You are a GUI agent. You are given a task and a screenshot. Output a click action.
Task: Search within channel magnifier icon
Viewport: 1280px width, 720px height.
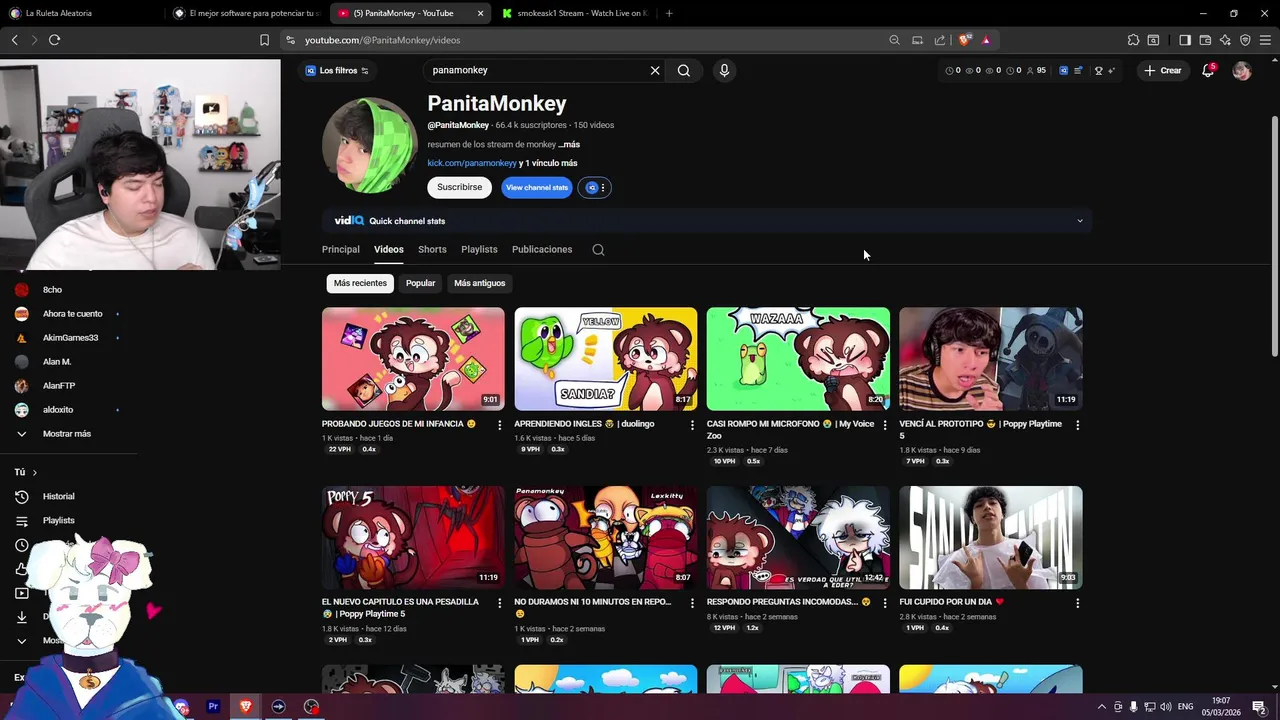coord(598,250)
